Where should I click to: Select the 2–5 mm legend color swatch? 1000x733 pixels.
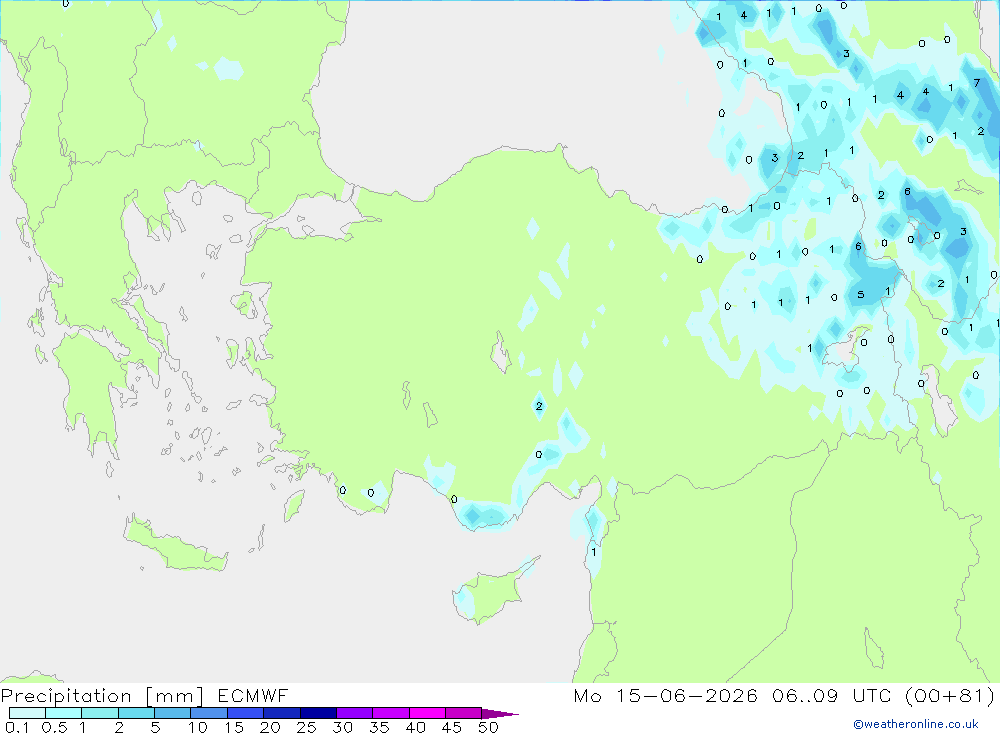click(x=136, y=713)
